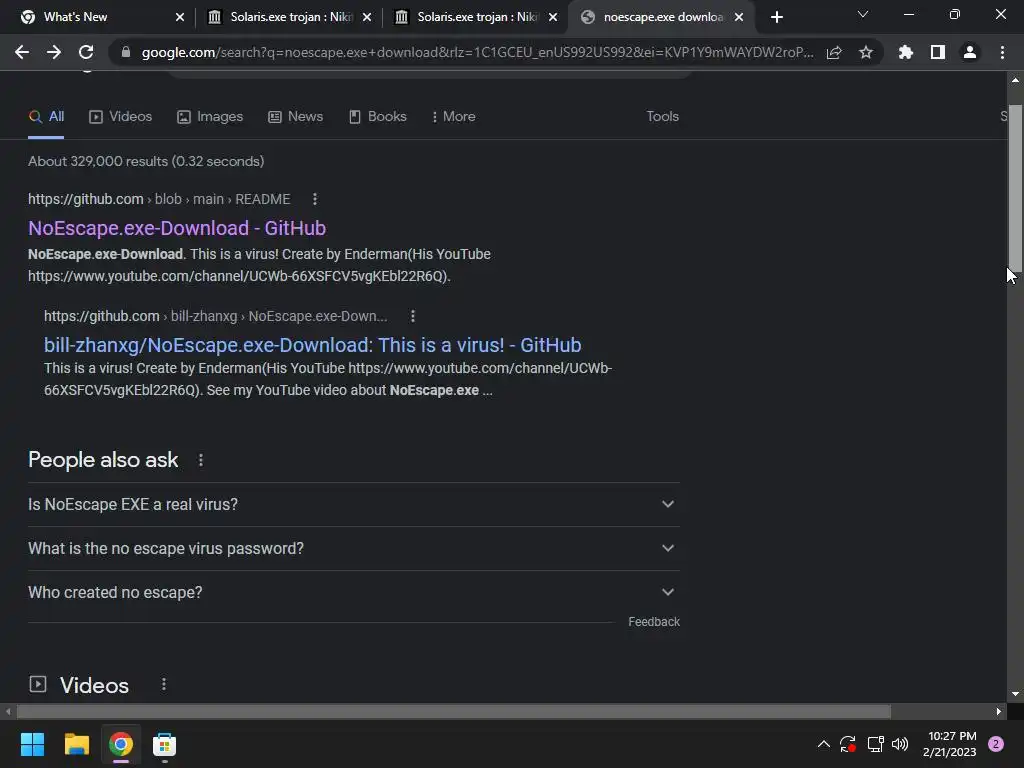Image resolution: width=1024 pixels, height=768 pixels.
Task: Open Chrome profile avatar menu
Action: coord(970,52)
